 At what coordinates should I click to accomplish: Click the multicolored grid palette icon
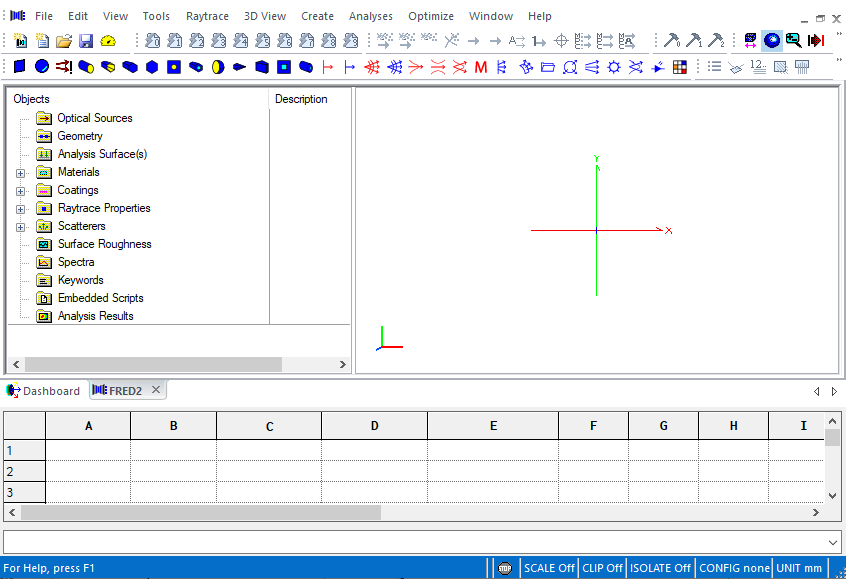(680, 67)
